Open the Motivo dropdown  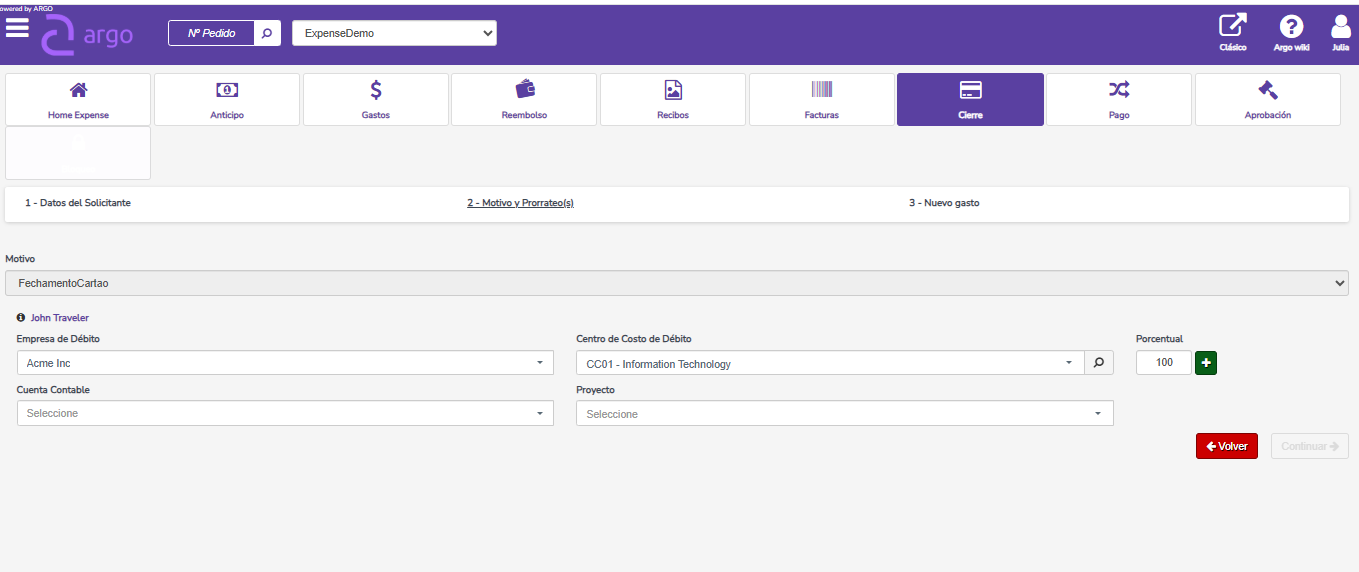coord(676,283)
